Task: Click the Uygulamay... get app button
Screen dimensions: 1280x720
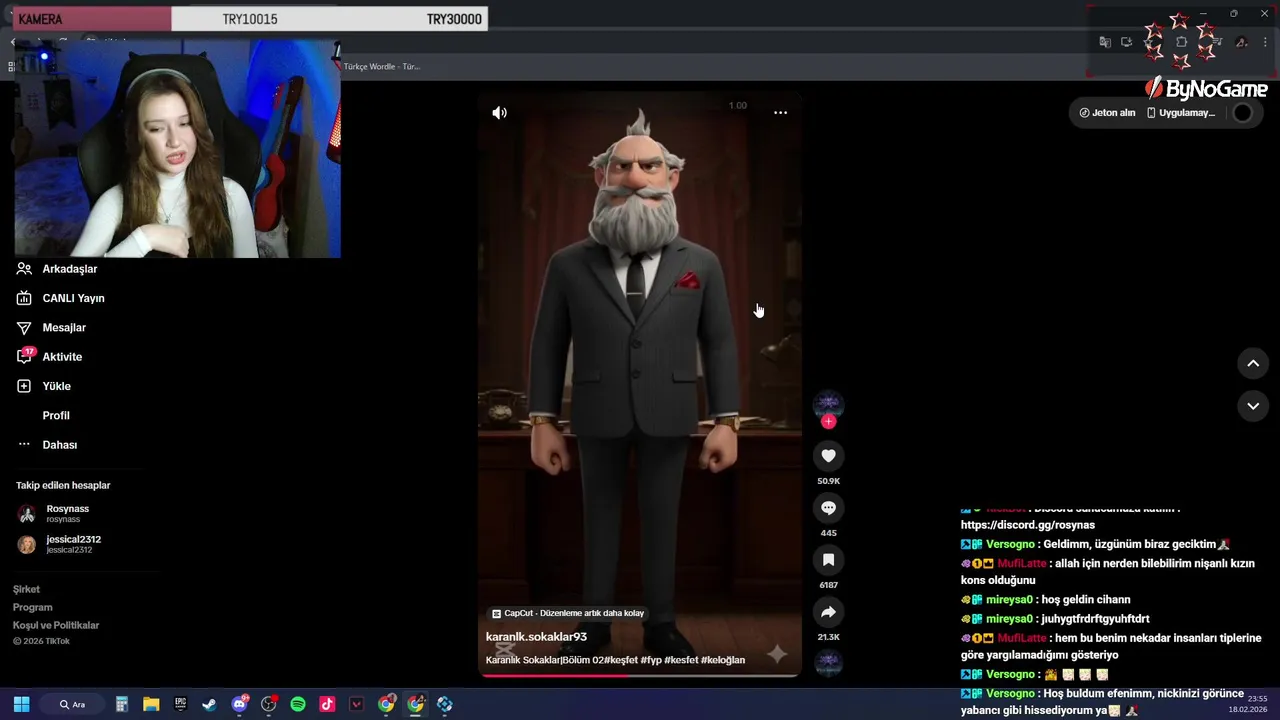Action: tap(1180, 113)
